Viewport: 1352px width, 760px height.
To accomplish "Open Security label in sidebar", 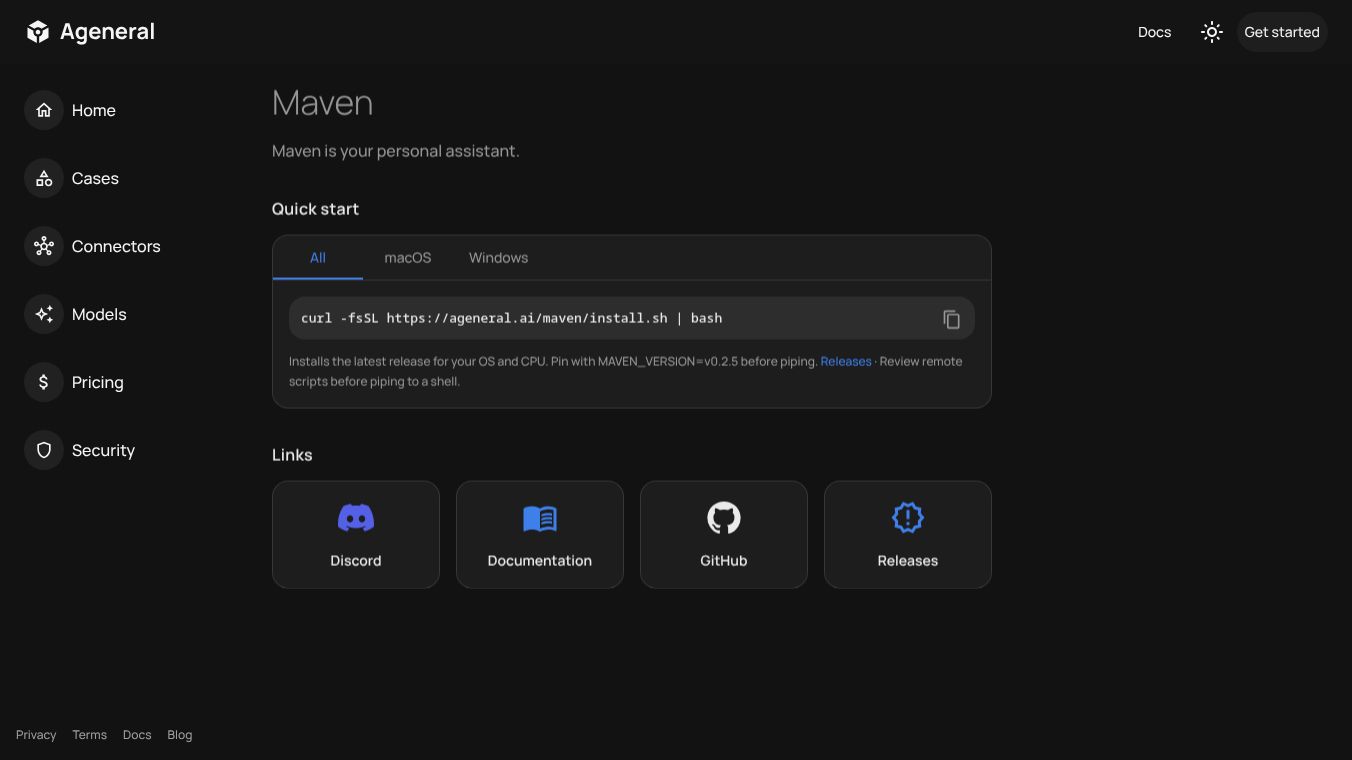I will coord(103,450).
